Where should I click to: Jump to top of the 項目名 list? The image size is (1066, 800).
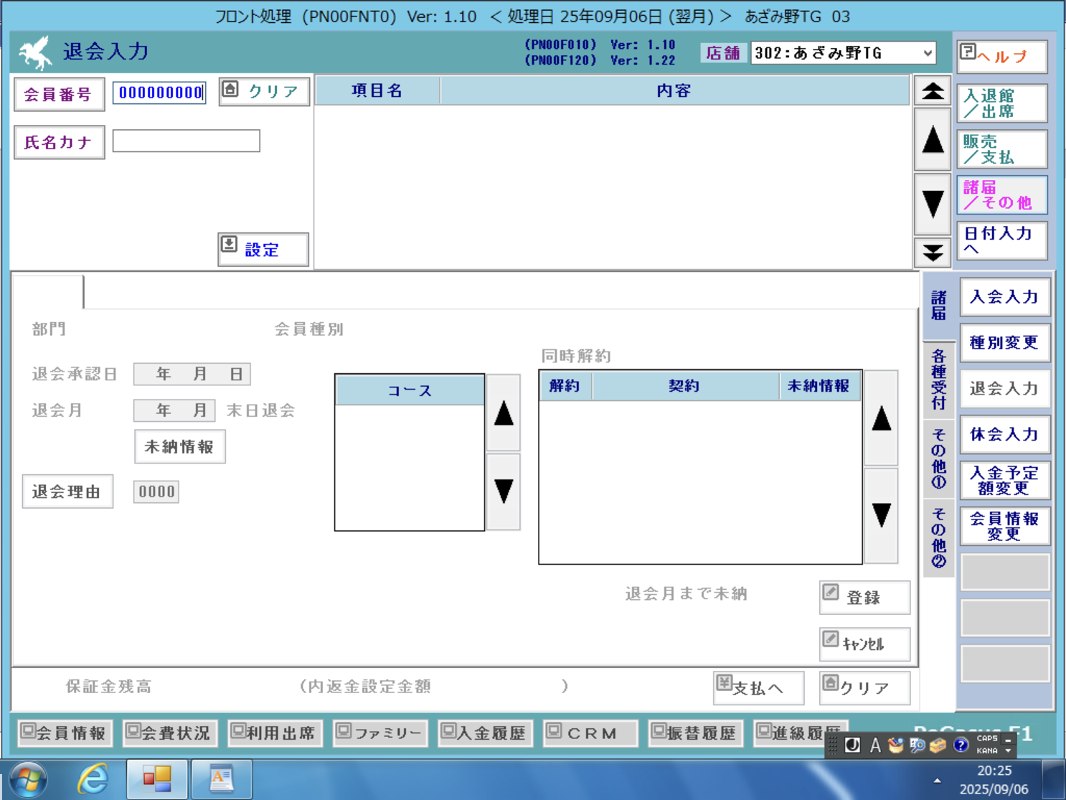[x=932, y=91]
